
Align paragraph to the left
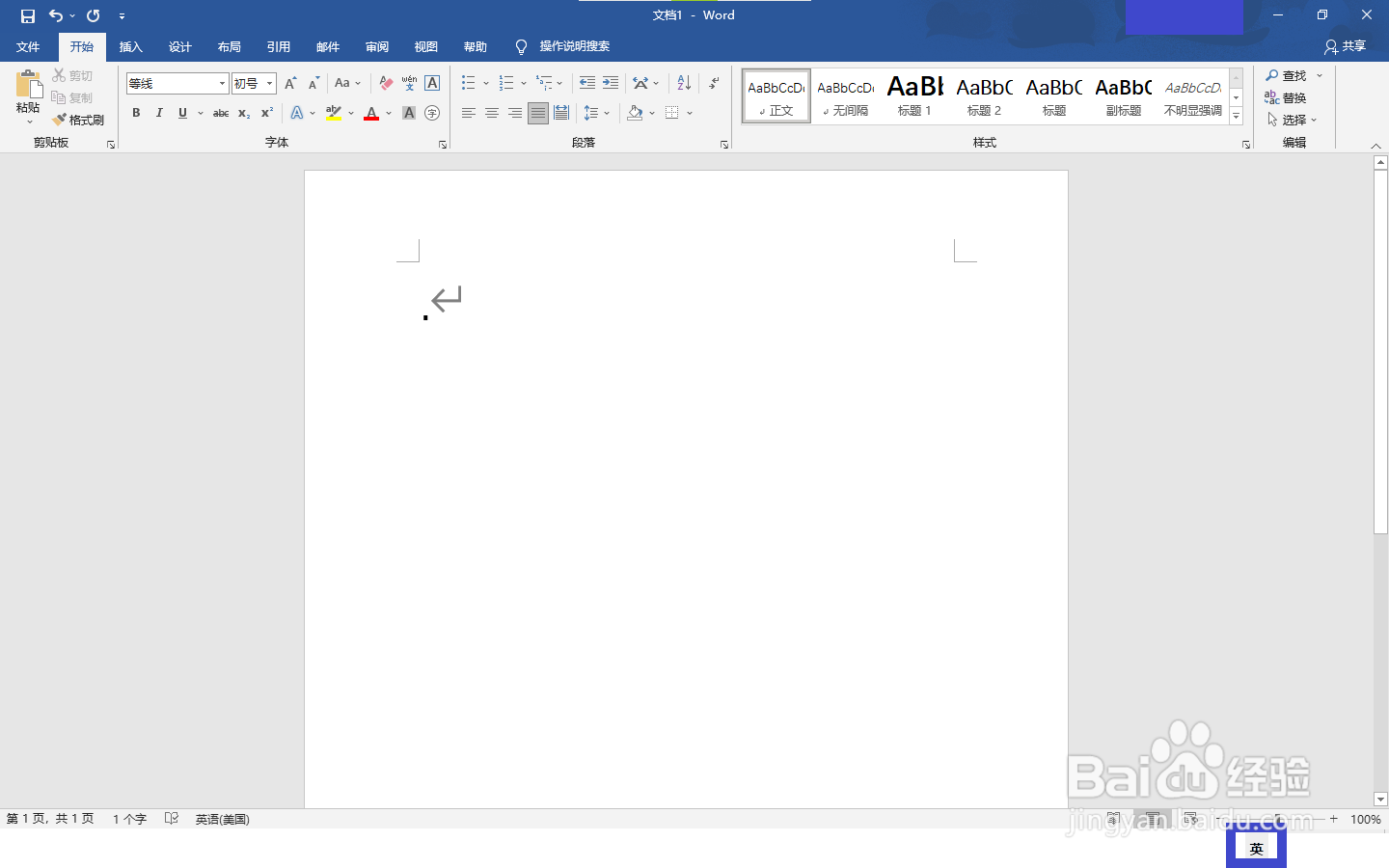(469, 113)
